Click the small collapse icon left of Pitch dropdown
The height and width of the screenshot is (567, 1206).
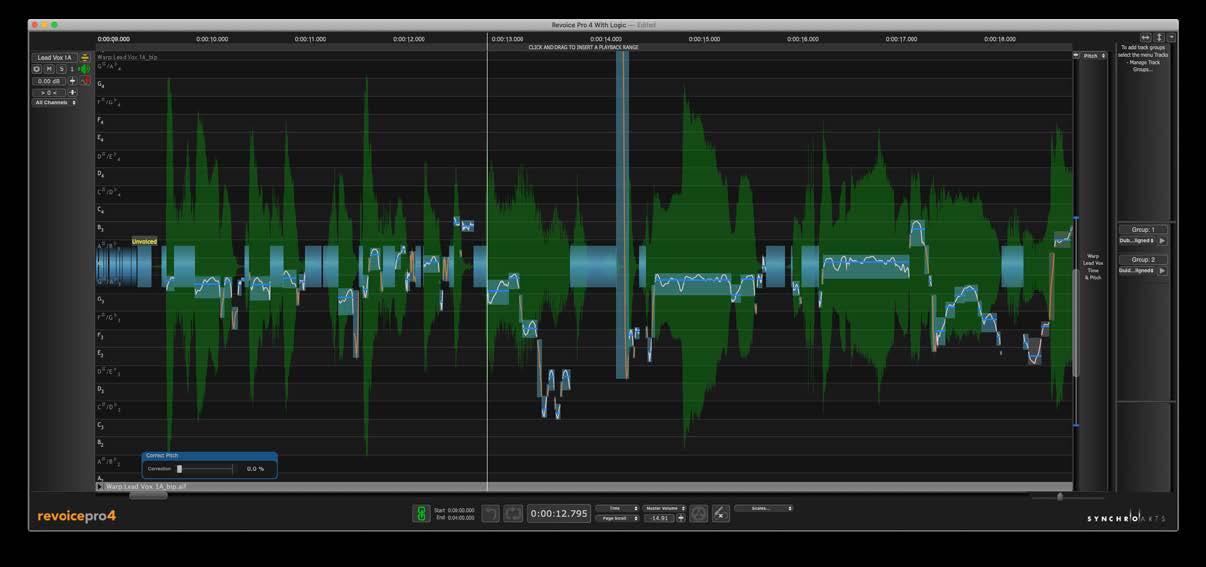click(1076, 55)
